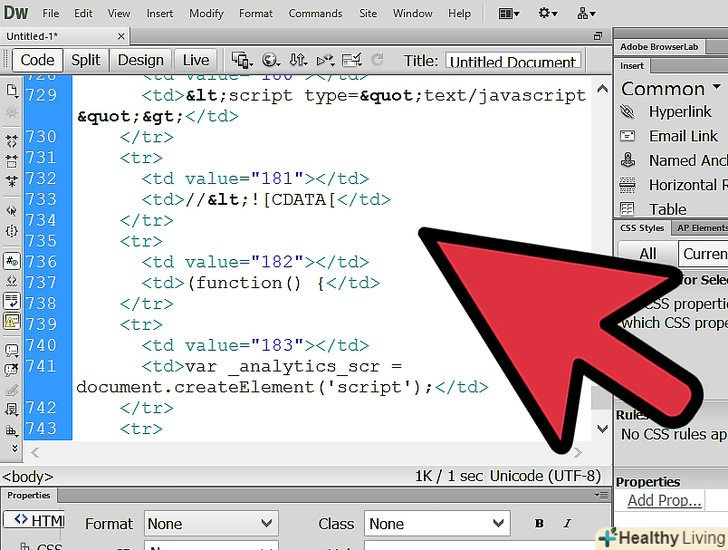Viewport: 728px width, 550px height.
Task: Open the File menu
Action: point(51,13)
